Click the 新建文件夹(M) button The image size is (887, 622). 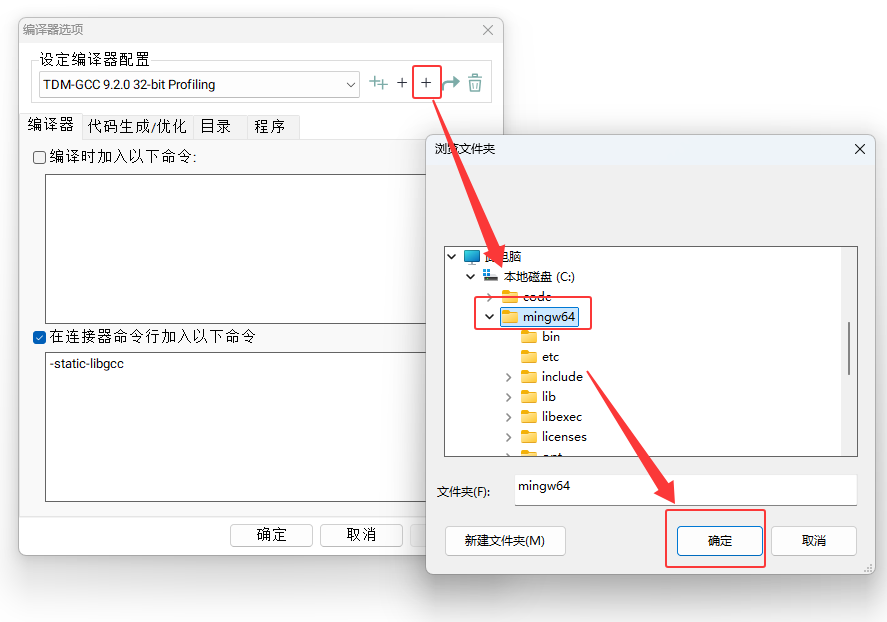click(505, 541)
